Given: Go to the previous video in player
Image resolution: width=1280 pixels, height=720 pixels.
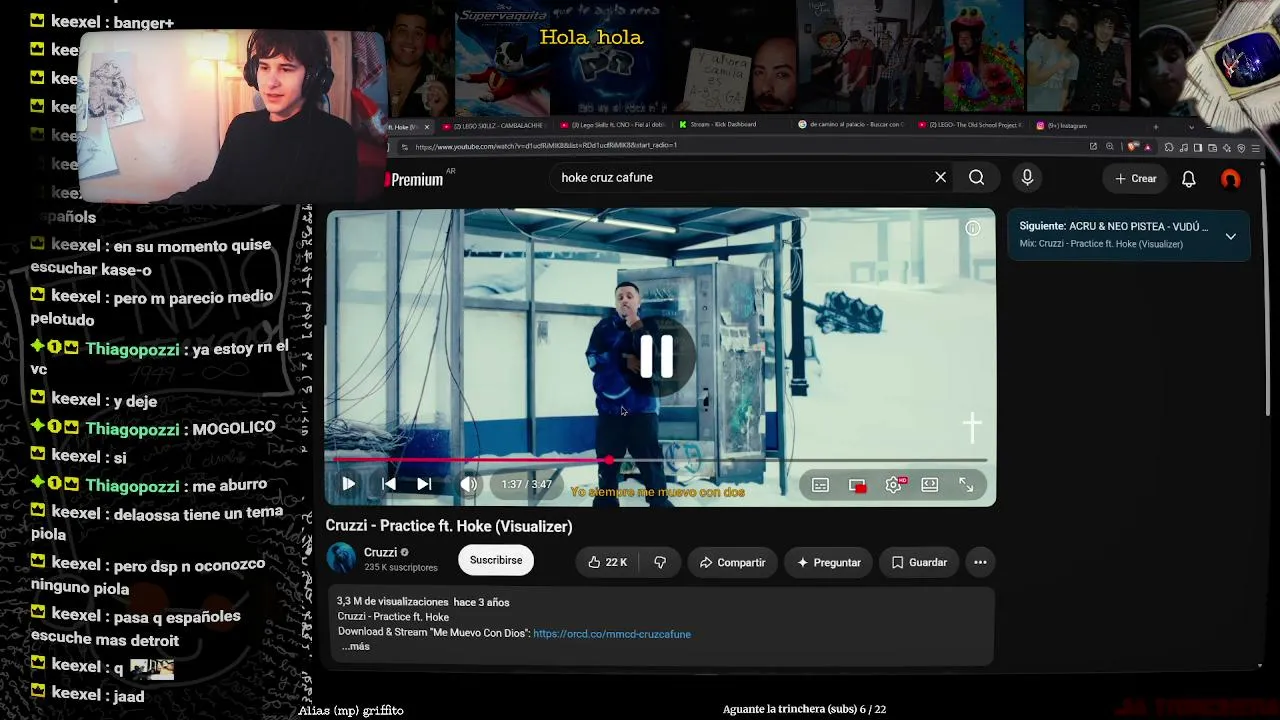Looking at the screenshot, I should pyautogui.click(x=389, y=484).
